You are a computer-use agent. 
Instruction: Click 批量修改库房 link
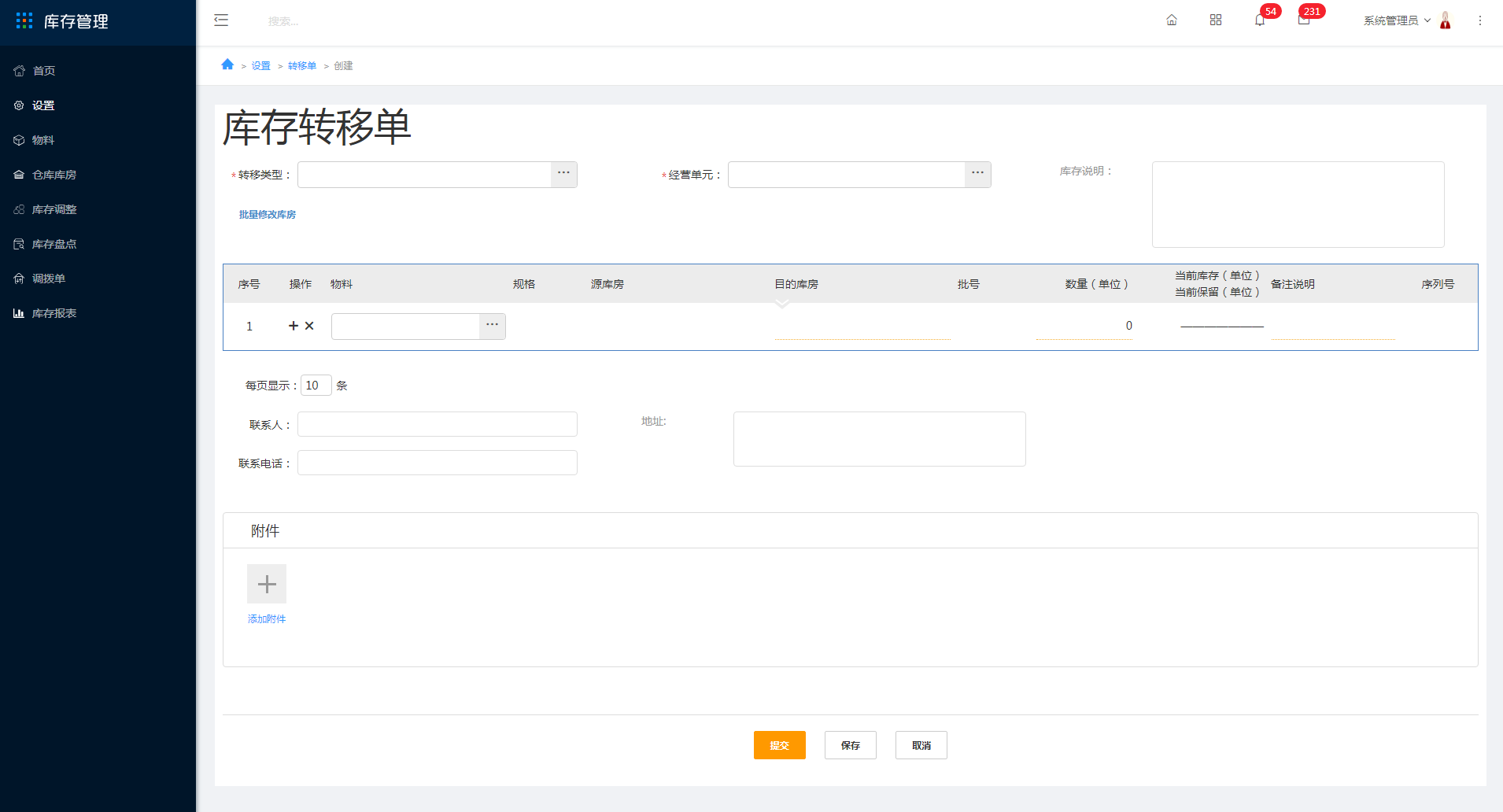pos(268,215)
